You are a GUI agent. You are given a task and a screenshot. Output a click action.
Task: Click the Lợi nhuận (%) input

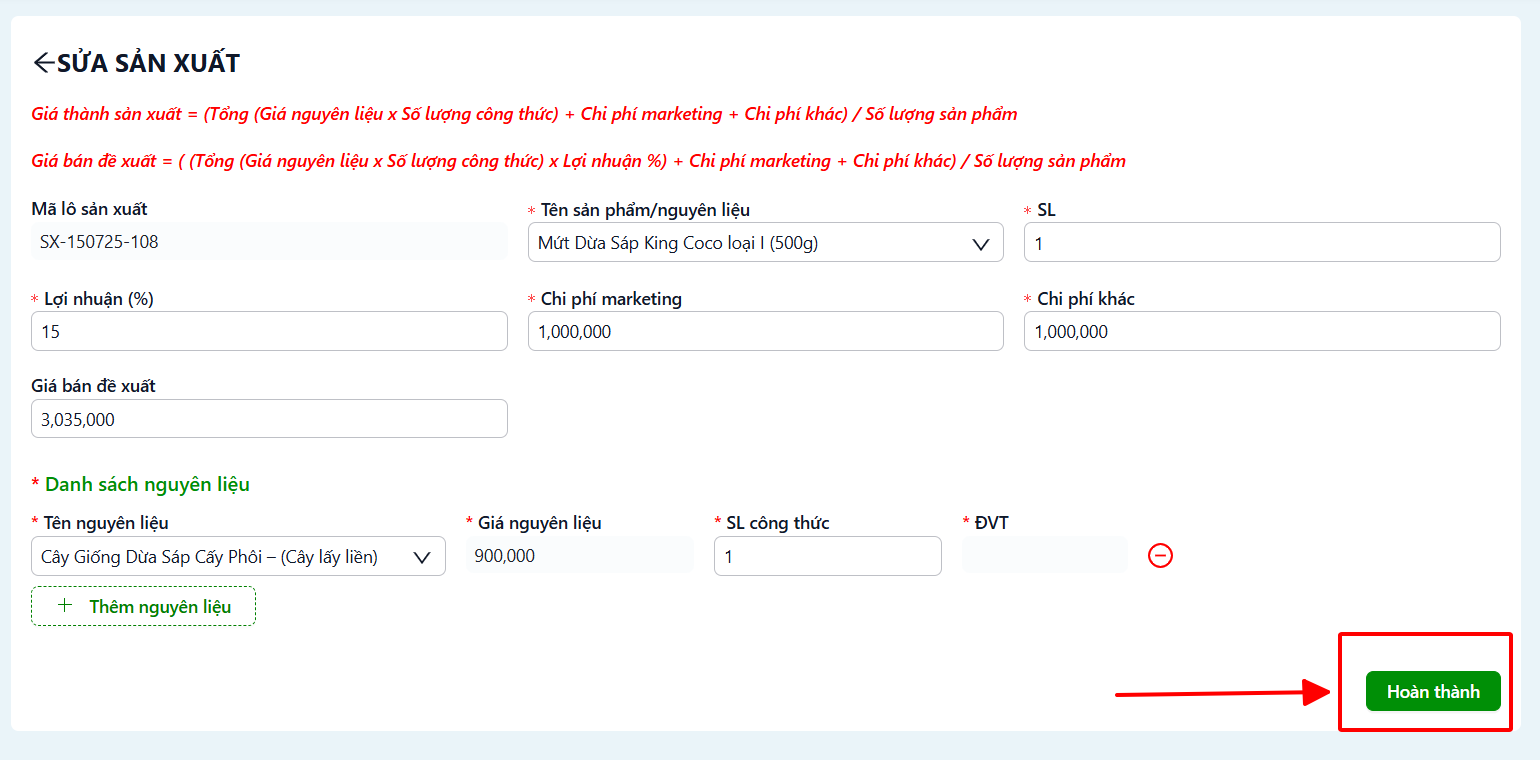[269, 331]
